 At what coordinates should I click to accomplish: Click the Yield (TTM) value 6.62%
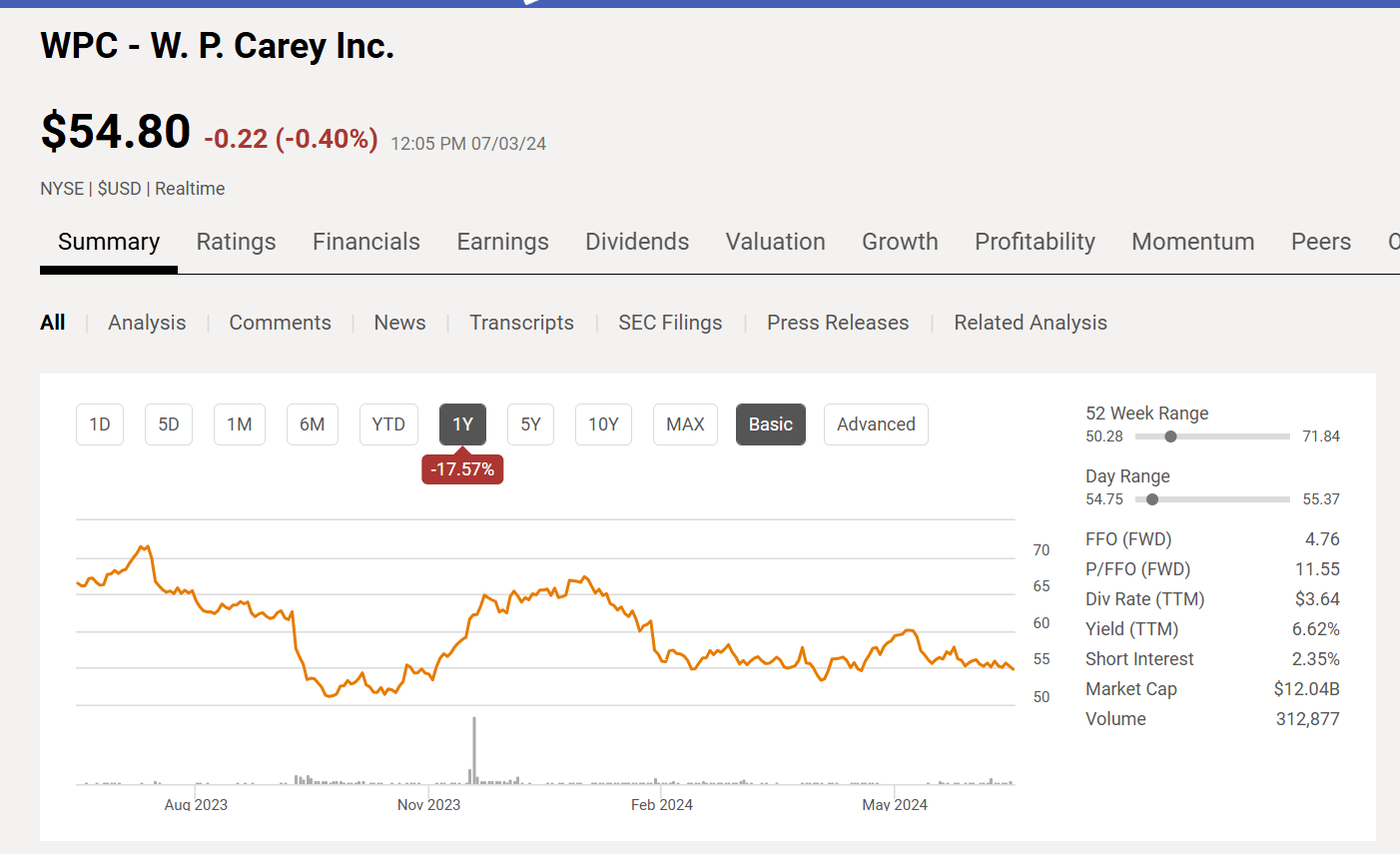tap(1316, 629)
